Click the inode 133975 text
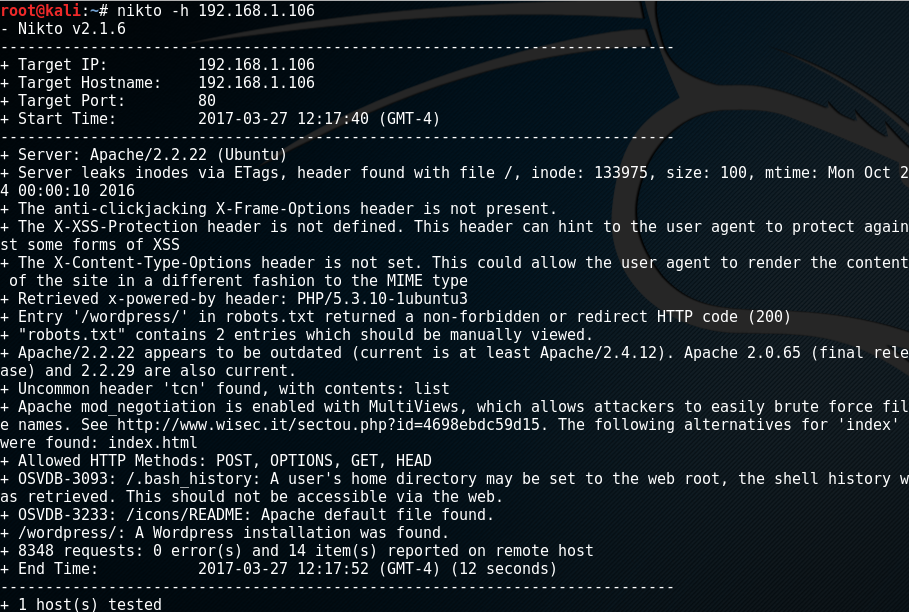Image resolution: width=909 pixels, height=612 pixels. pyautogui.click(x=593, y=173)
